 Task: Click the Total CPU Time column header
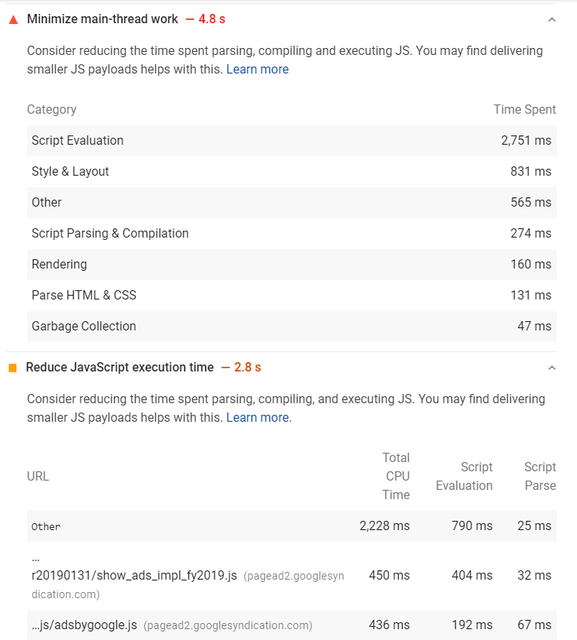[x=396, y=476]
